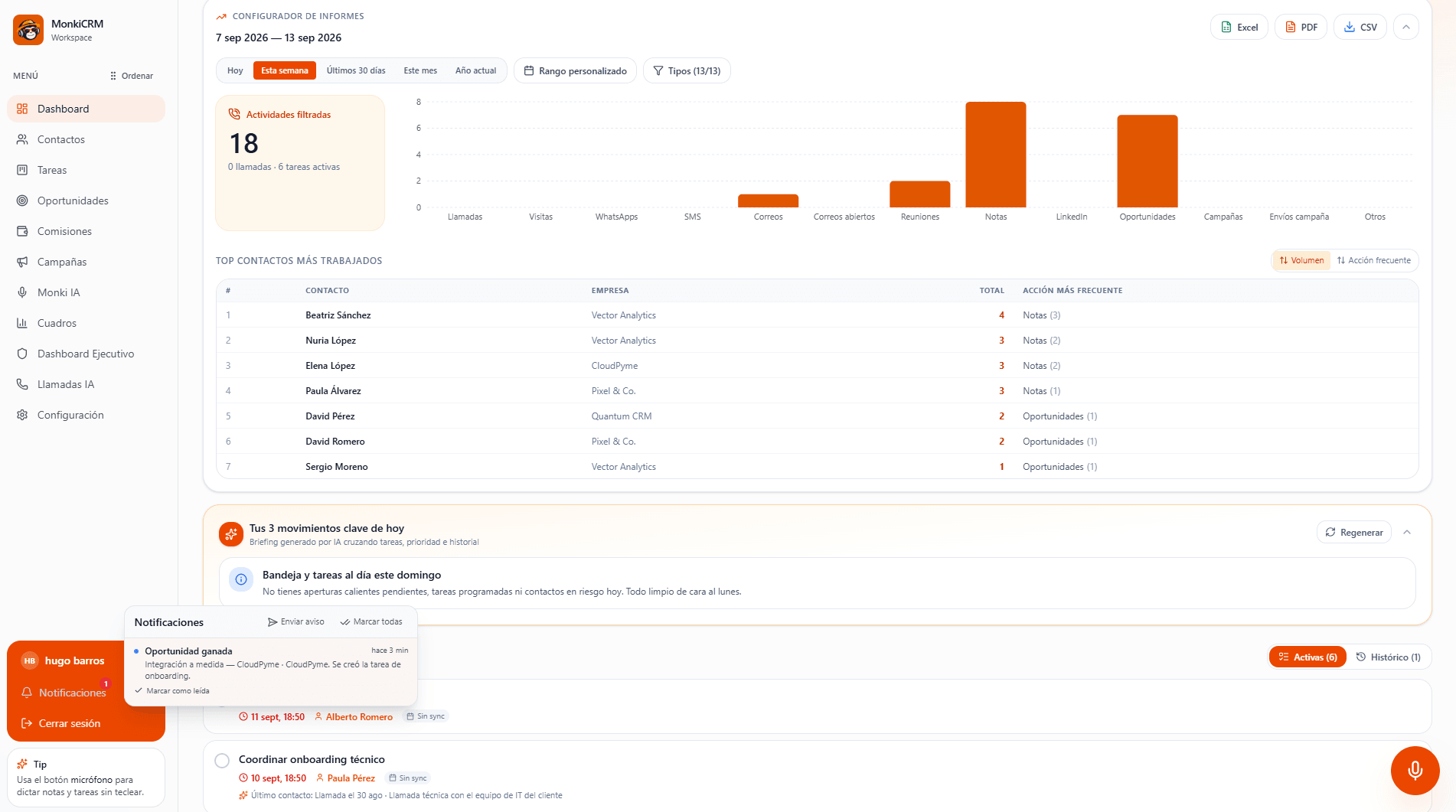Click Marcar todas in notifications
The image size is (1456, 812).
[371, 622]
